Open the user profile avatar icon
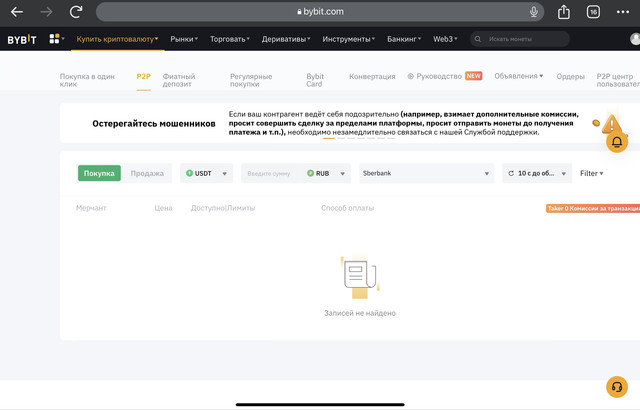 tap(635, 39)
